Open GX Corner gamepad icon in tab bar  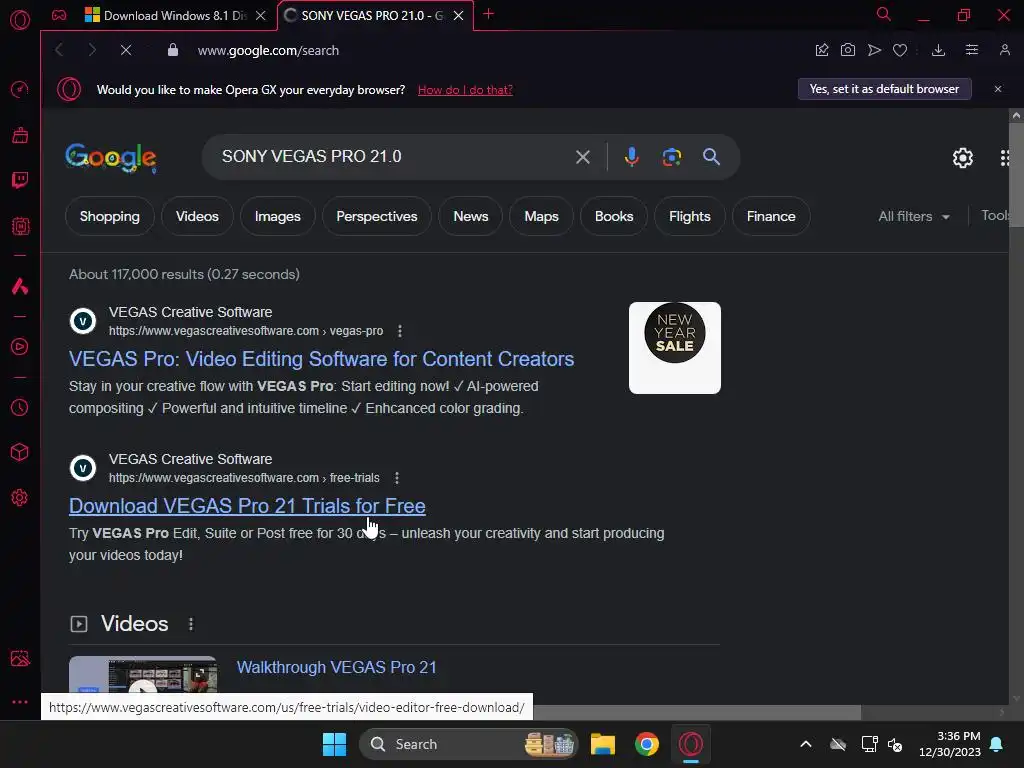59,15
